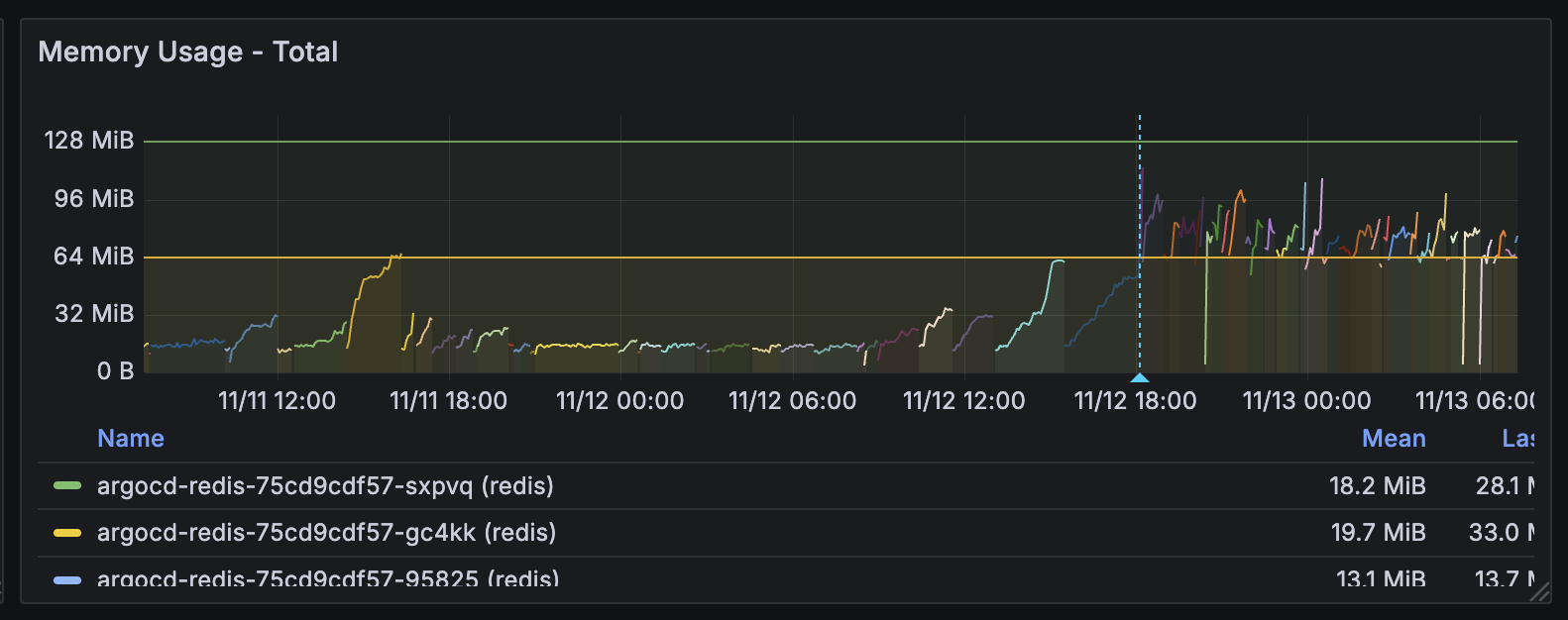The image size is (1568, 620).
Task: Click the 13.1 MiB mean value
Action: (x=1381, y=578)
